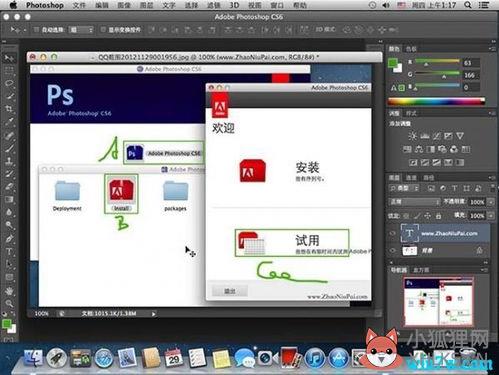Click the Navigator panel preview thumbnail
Image resolution: width=499 pixels, height=375 pixels.
point(438,301)
